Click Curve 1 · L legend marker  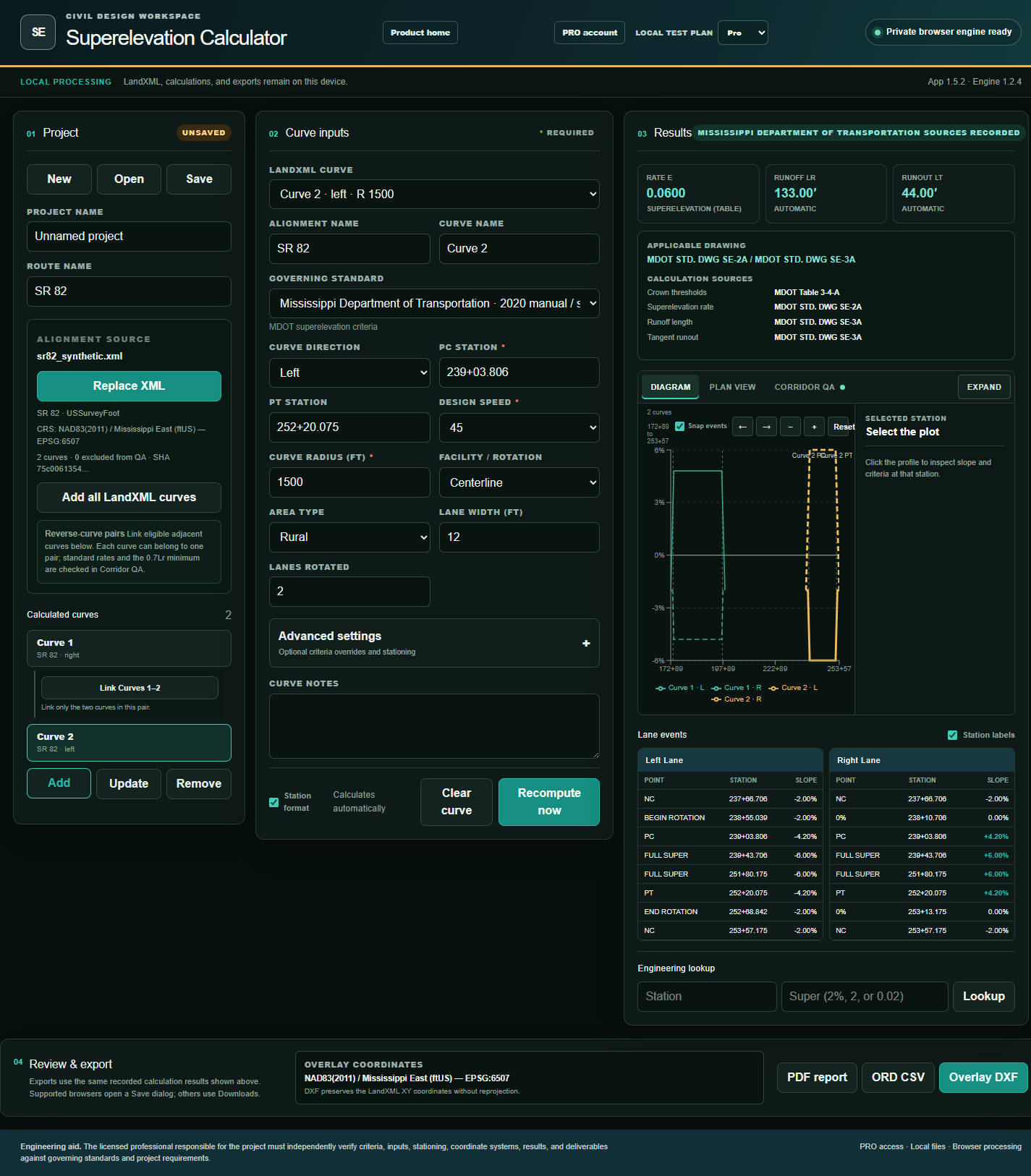click(660, 688)
